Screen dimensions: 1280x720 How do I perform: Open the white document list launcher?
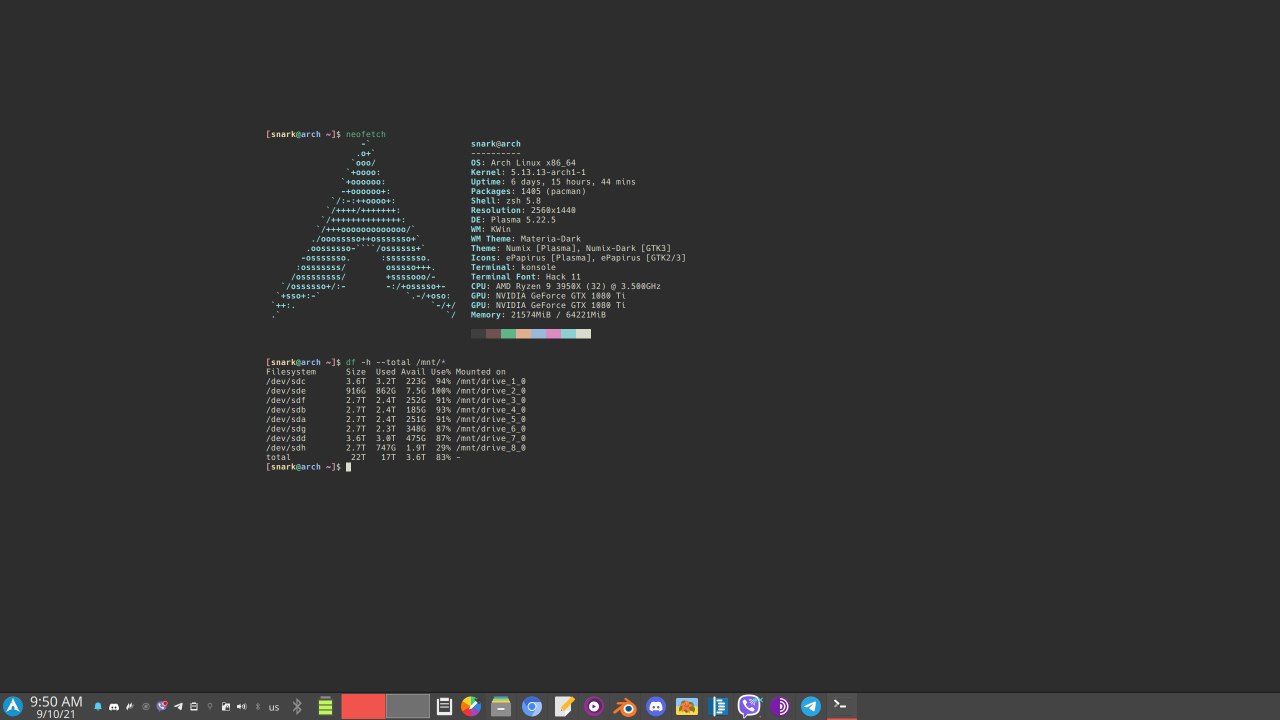(x=444, y=707)
